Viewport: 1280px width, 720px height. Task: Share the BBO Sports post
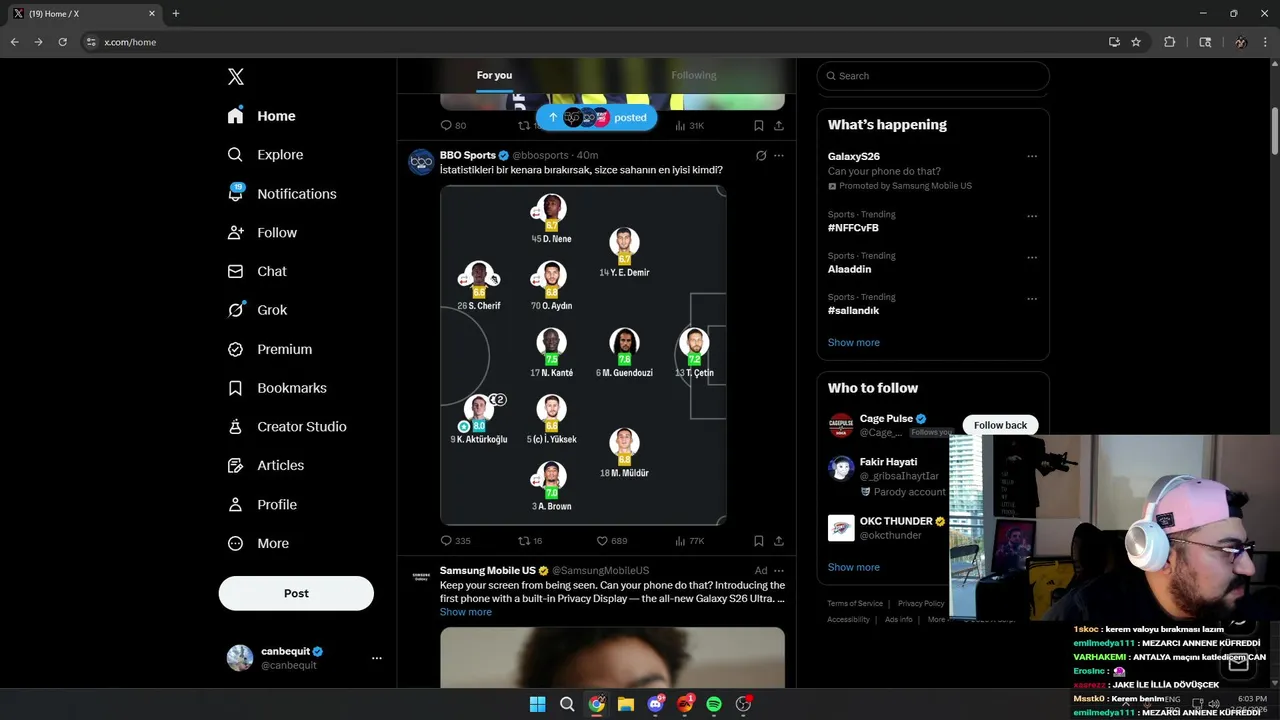[x=779, y=541]
